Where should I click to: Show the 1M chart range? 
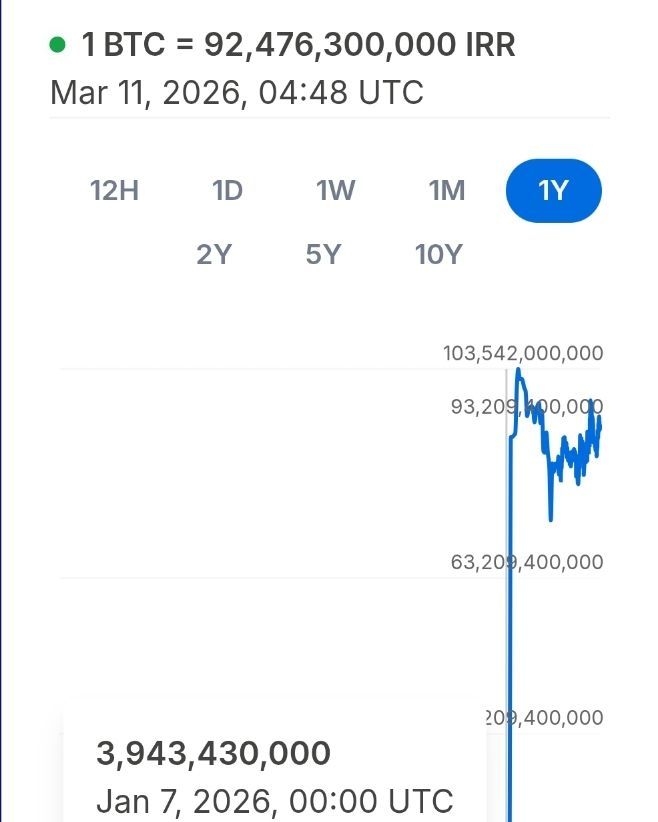[x=447, y=190]
